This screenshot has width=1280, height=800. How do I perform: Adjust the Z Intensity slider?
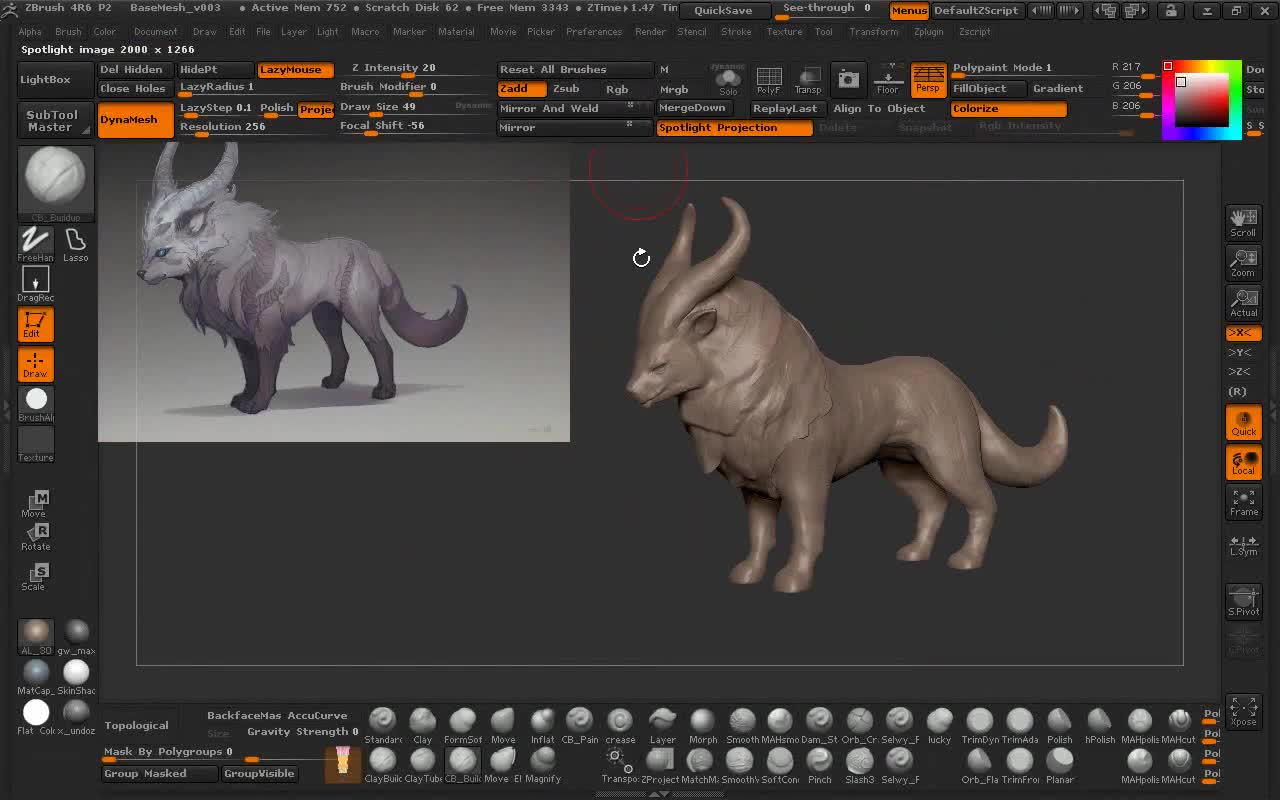click(x=414, y=69)
